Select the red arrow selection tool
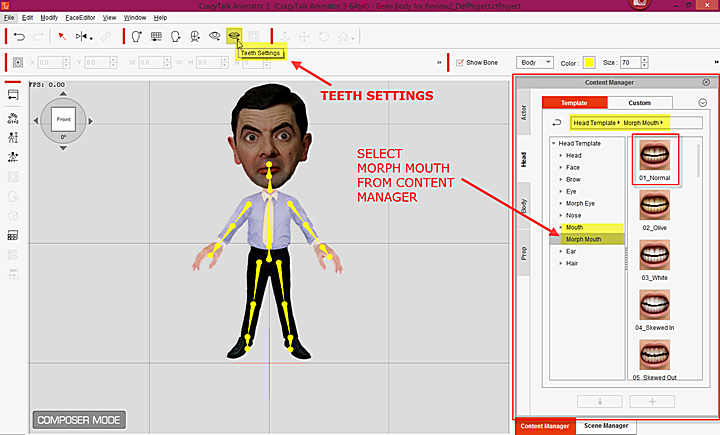This screenshot has width=720, height=435. coord(61,36)
